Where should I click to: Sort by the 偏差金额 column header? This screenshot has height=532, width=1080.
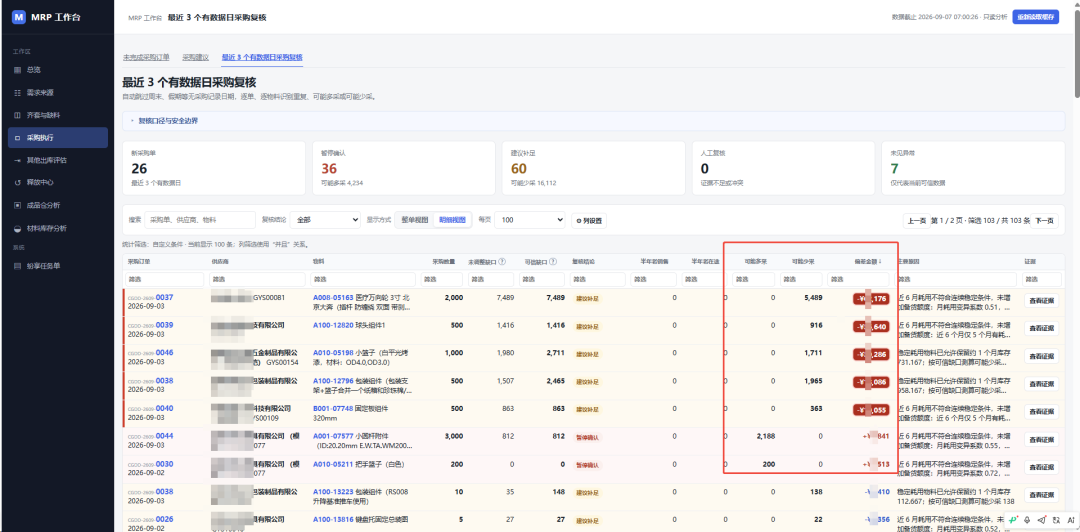pyautogui.click(x=869, y=262)
